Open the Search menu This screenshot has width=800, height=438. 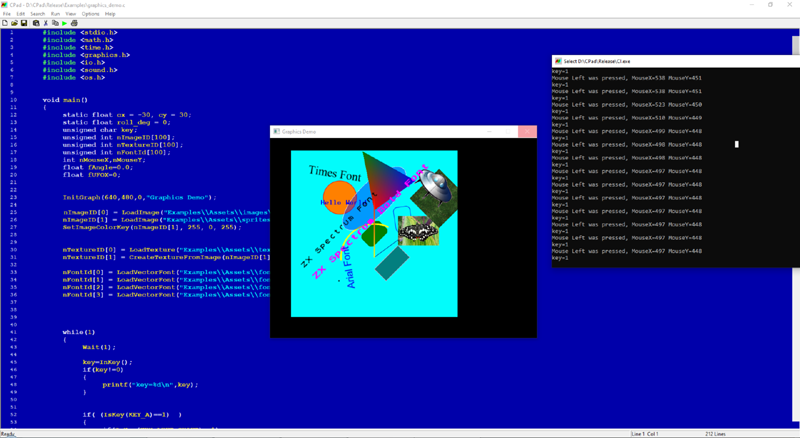pyautogui.click(x=37, y=14)
